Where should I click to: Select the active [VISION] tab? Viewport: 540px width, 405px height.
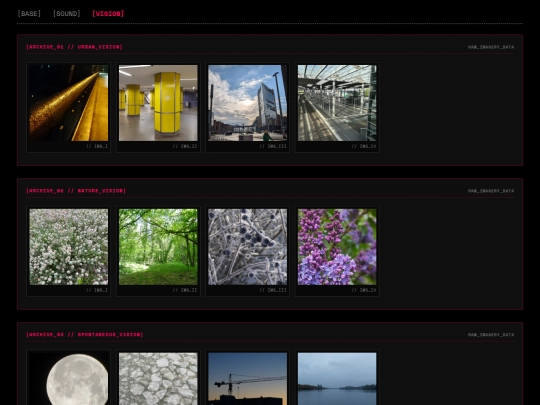coord(108,13)
